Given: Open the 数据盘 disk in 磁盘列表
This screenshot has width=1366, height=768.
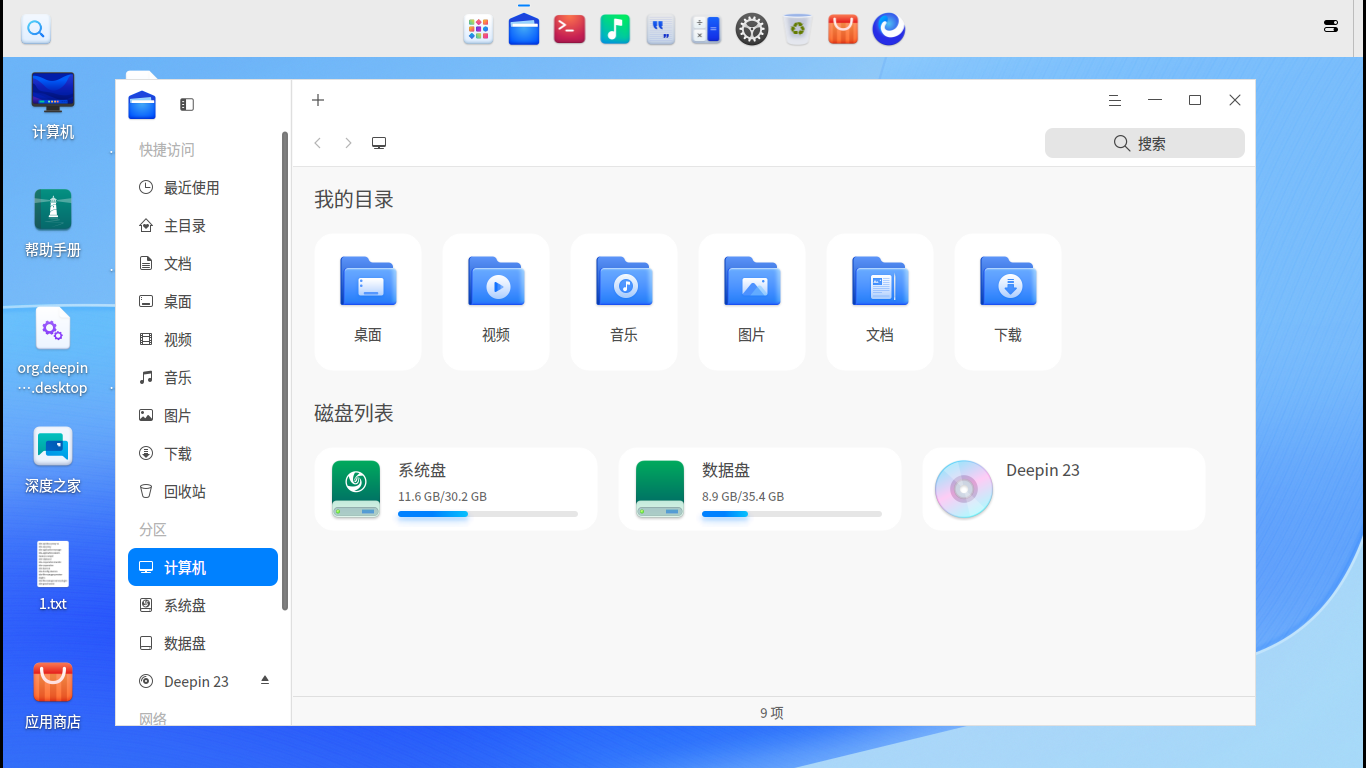Looking at the screenshot, I should (x=760, y=489).
